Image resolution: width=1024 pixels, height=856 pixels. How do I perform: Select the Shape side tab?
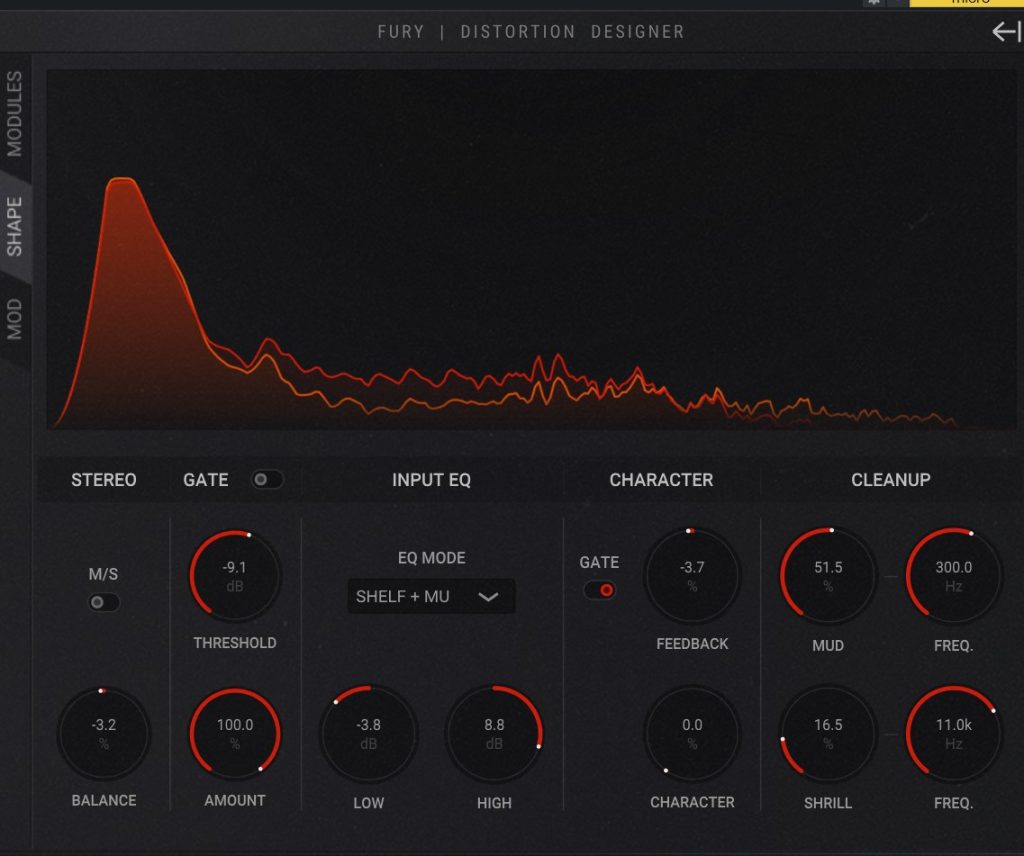tap(15, 226)
